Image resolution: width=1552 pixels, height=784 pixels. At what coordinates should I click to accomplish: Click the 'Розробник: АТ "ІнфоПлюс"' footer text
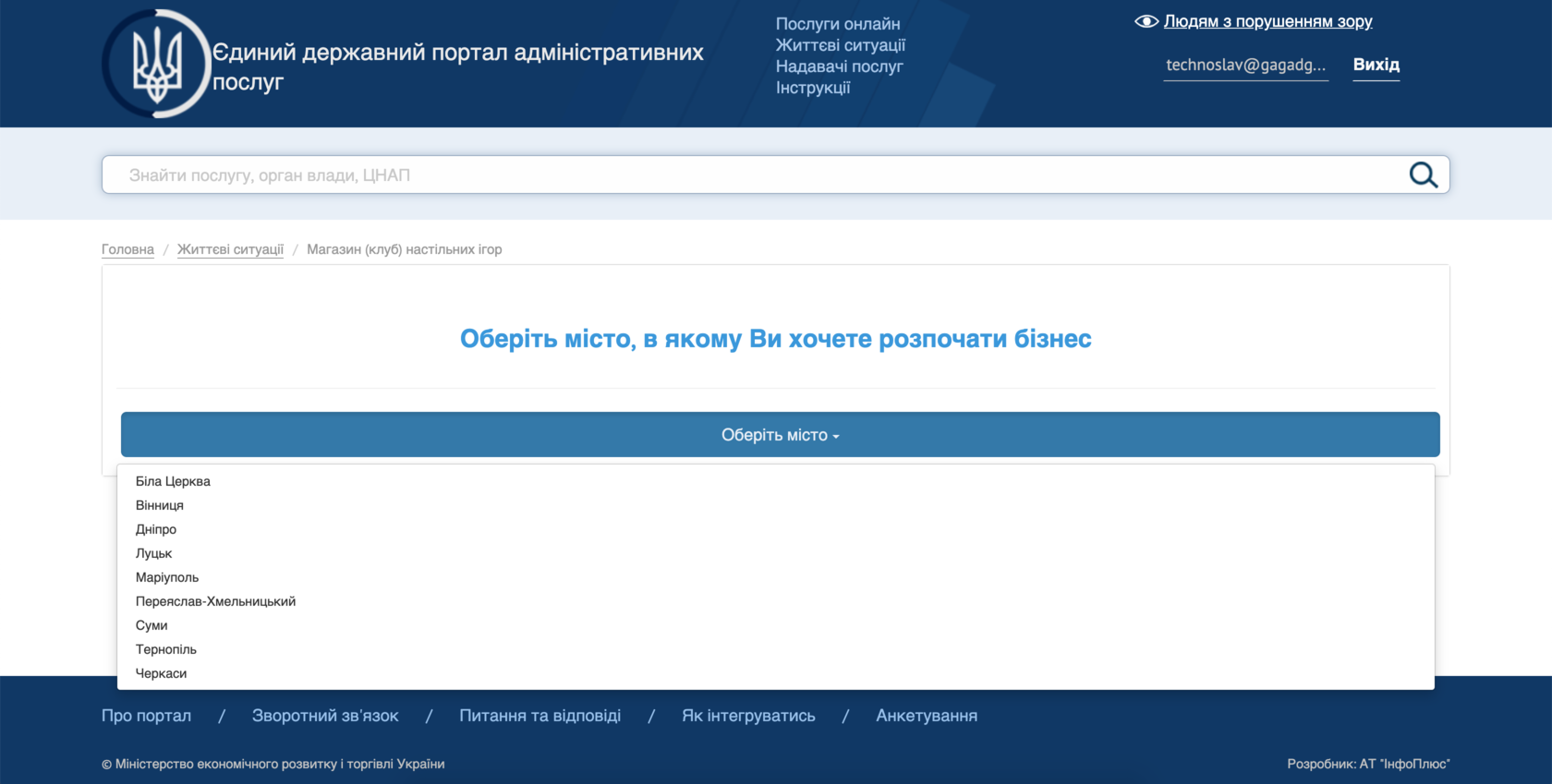(x=1368, y=764)
